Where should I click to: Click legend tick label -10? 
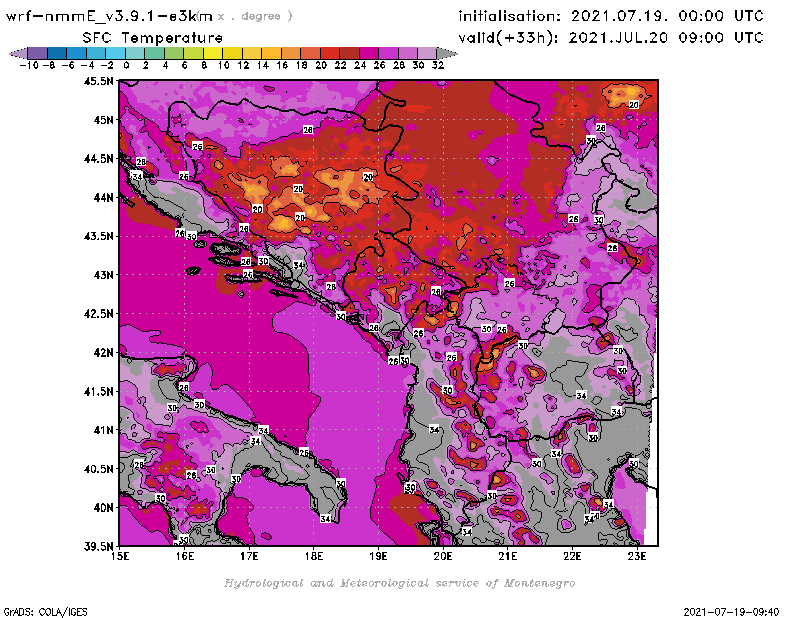[x=29, y=65]
